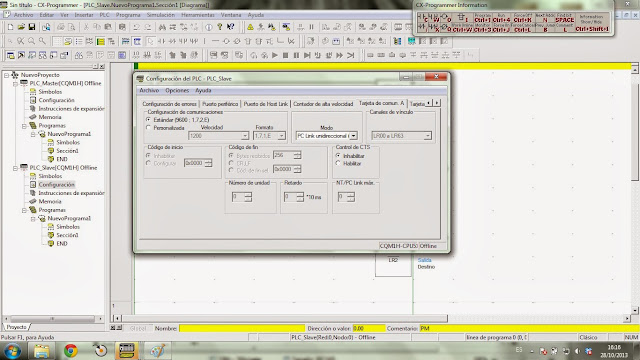Click the fast forward double arrow icon
The height and width of the screenshot is (360, 640).
340,55
